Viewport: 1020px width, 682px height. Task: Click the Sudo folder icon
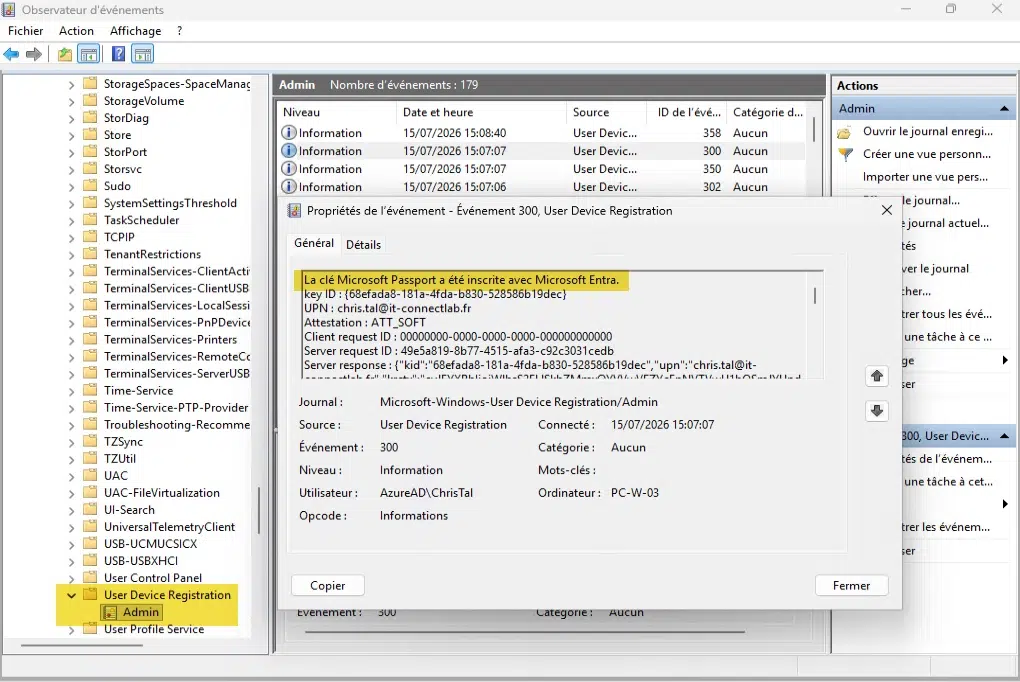click(x=90, y=185)
